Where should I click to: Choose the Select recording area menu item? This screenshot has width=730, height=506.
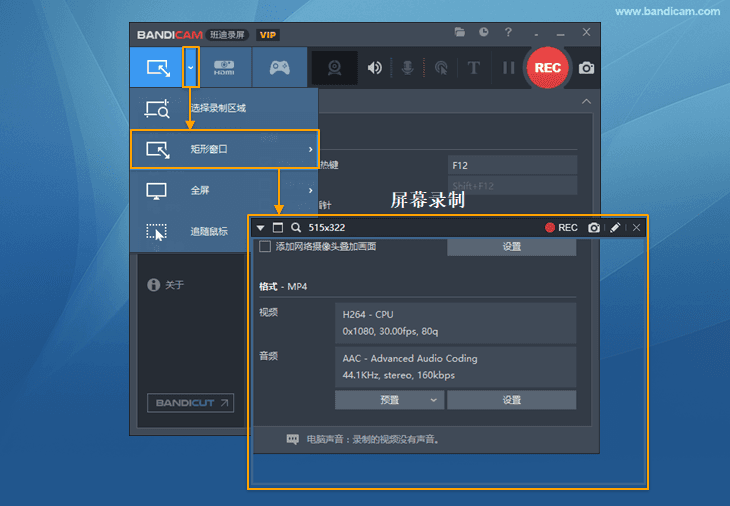[224, 108]
